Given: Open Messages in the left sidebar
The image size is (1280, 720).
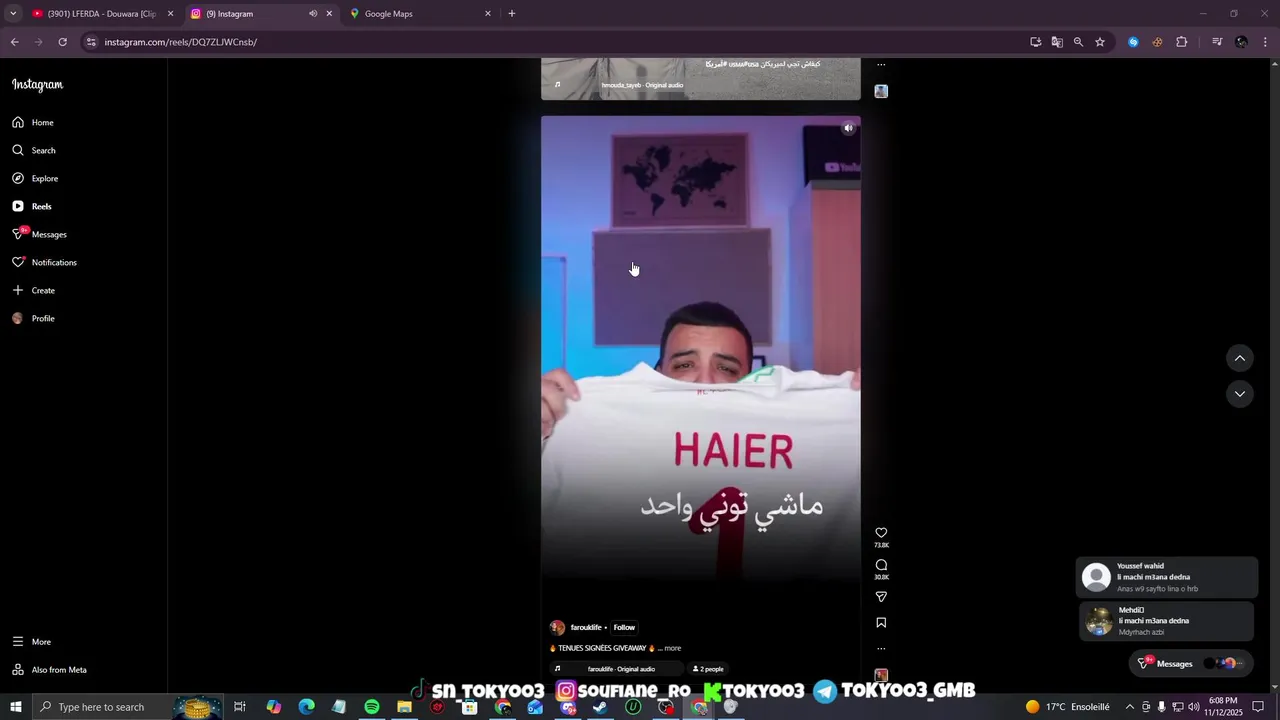Looking at the screenshot, I should tap(39, 234).
